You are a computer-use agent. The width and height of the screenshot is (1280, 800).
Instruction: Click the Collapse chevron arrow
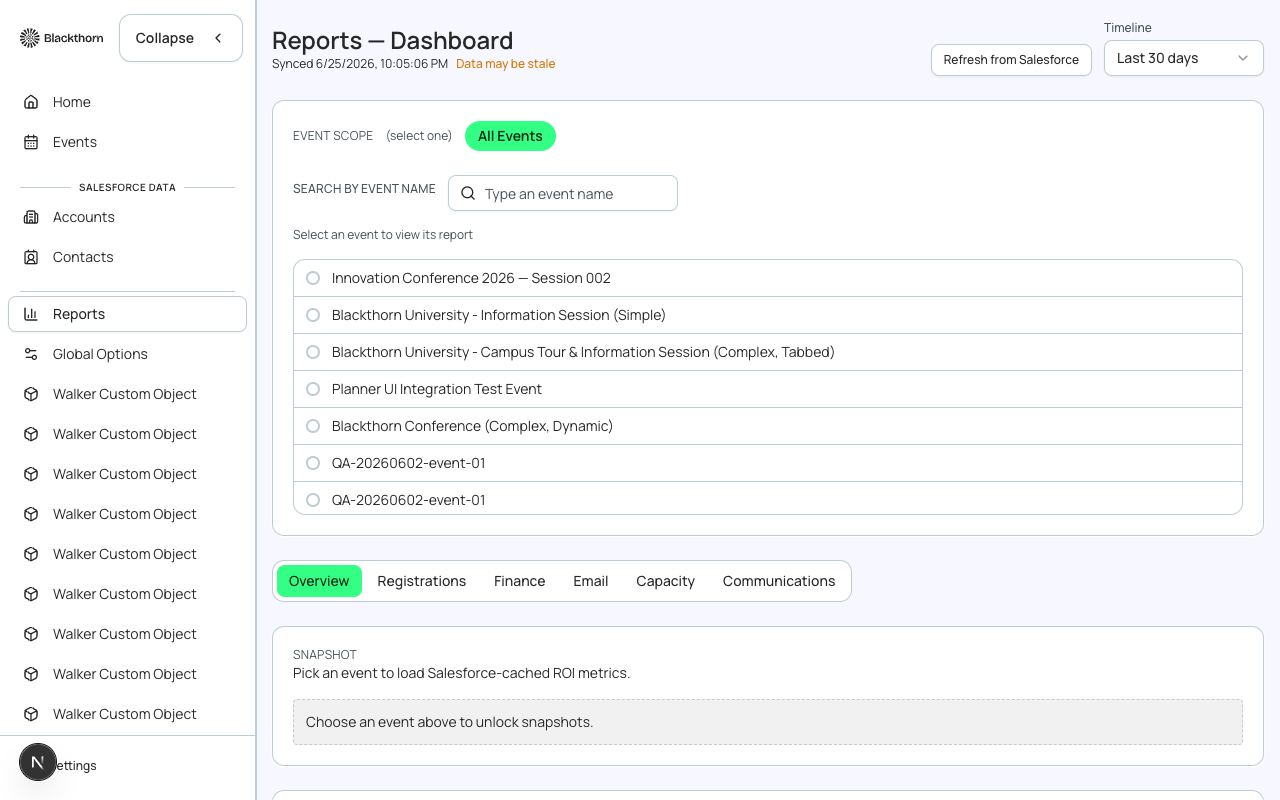point(218,38)
